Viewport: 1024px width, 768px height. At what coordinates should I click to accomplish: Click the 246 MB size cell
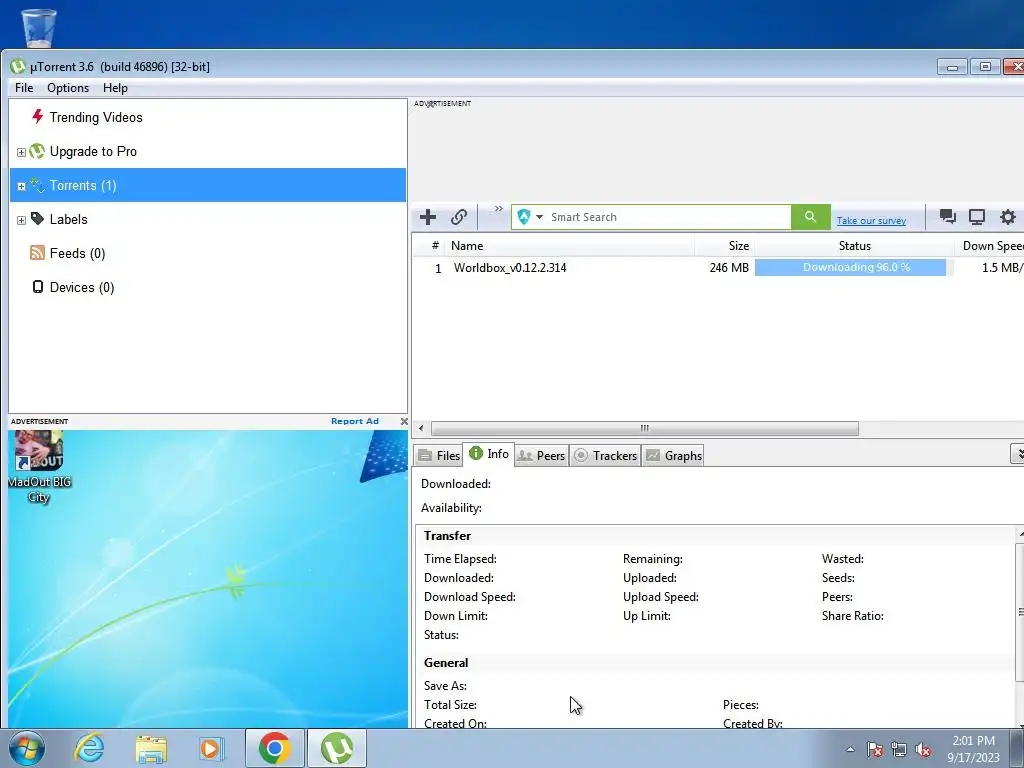coord(729,268)
